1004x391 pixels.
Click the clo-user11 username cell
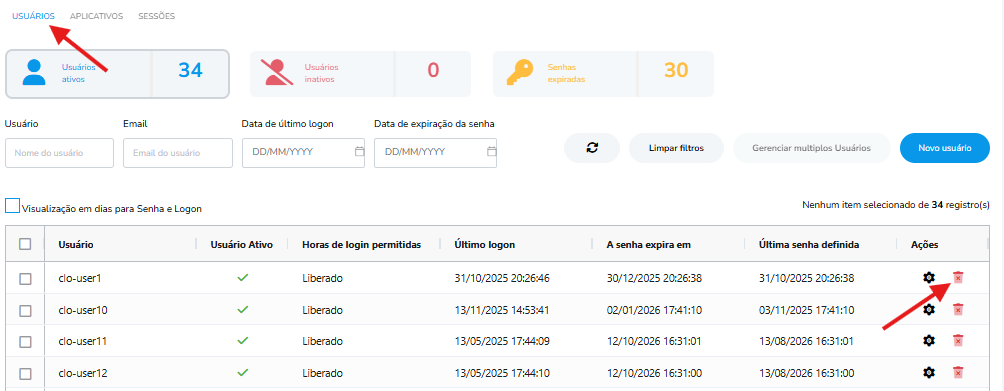[83, 342]
